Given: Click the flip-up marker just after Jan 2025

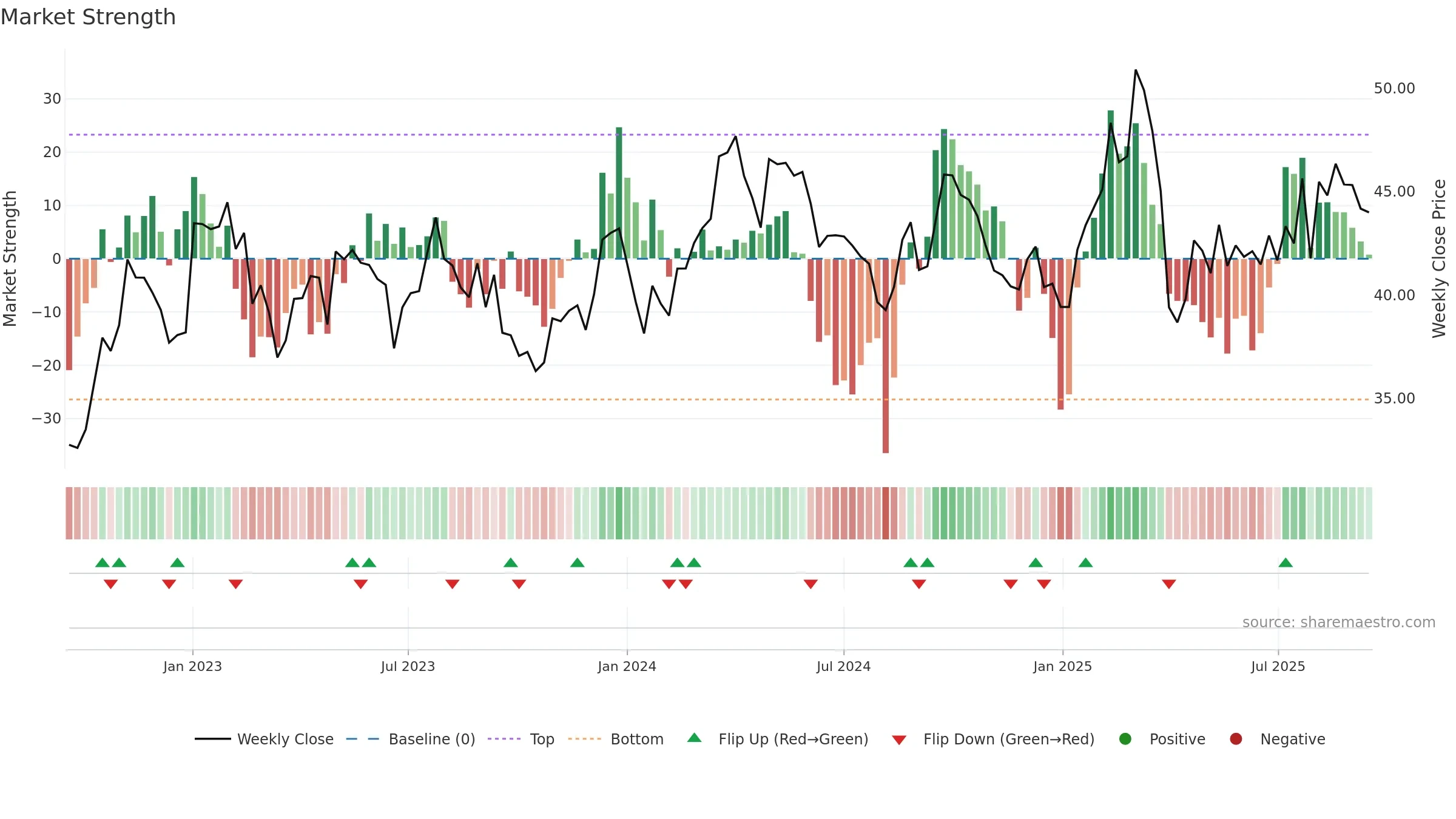Looking at the screenshot, I should 1086,563.
